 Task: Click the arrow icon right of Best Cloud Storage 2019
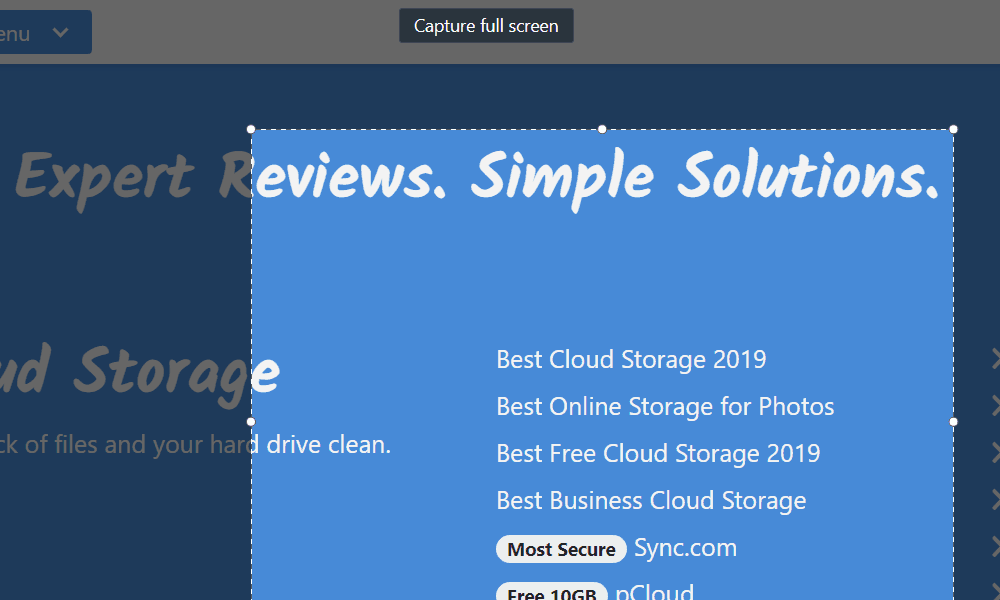click(x=990, y=360)
